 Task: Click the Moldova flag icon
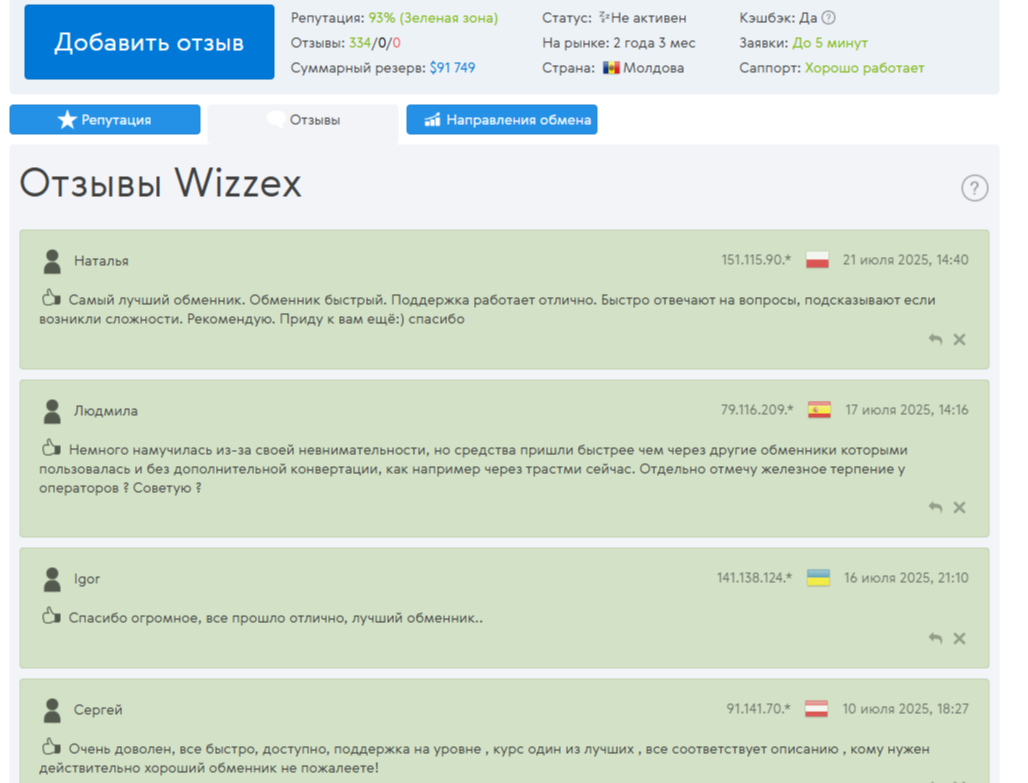pos(611,68)
